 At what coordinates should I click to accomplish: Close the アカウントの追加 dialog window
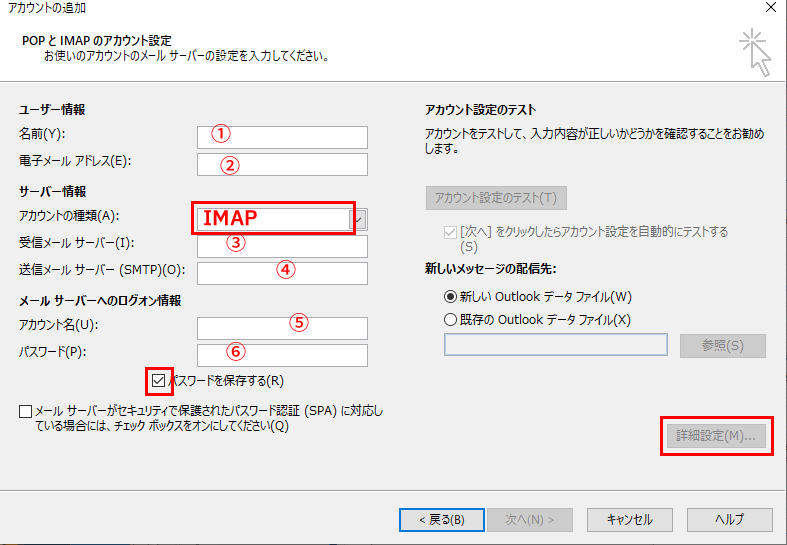768,9
